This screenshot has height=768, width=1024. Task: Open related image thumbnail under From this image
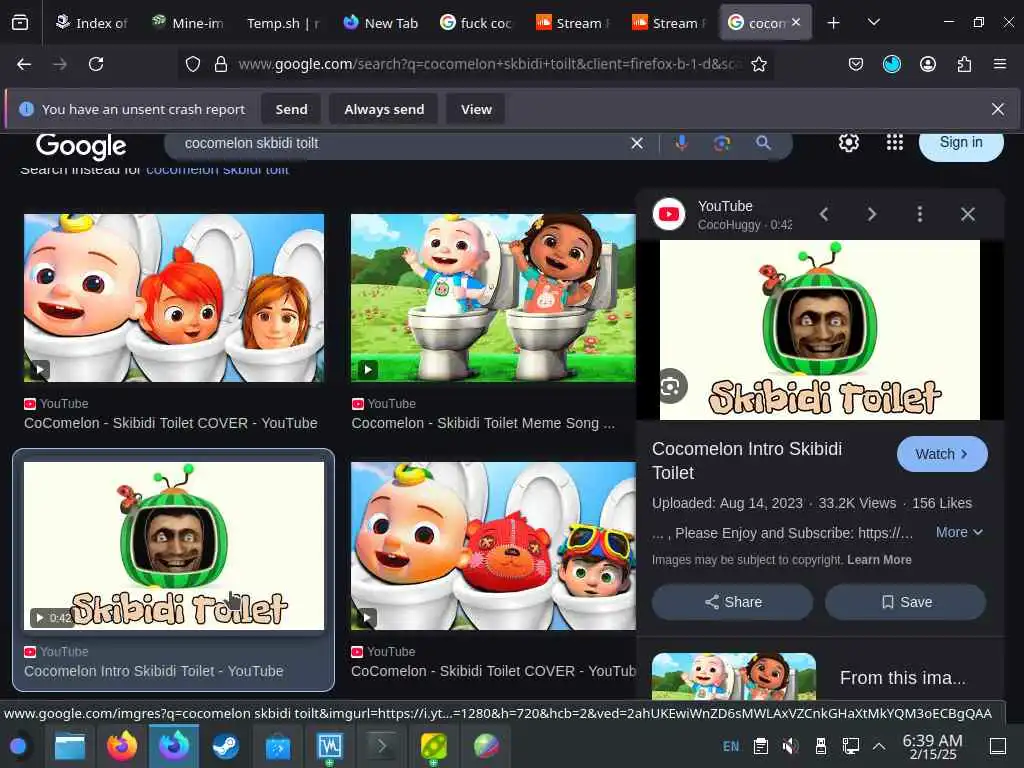point(733,677)
